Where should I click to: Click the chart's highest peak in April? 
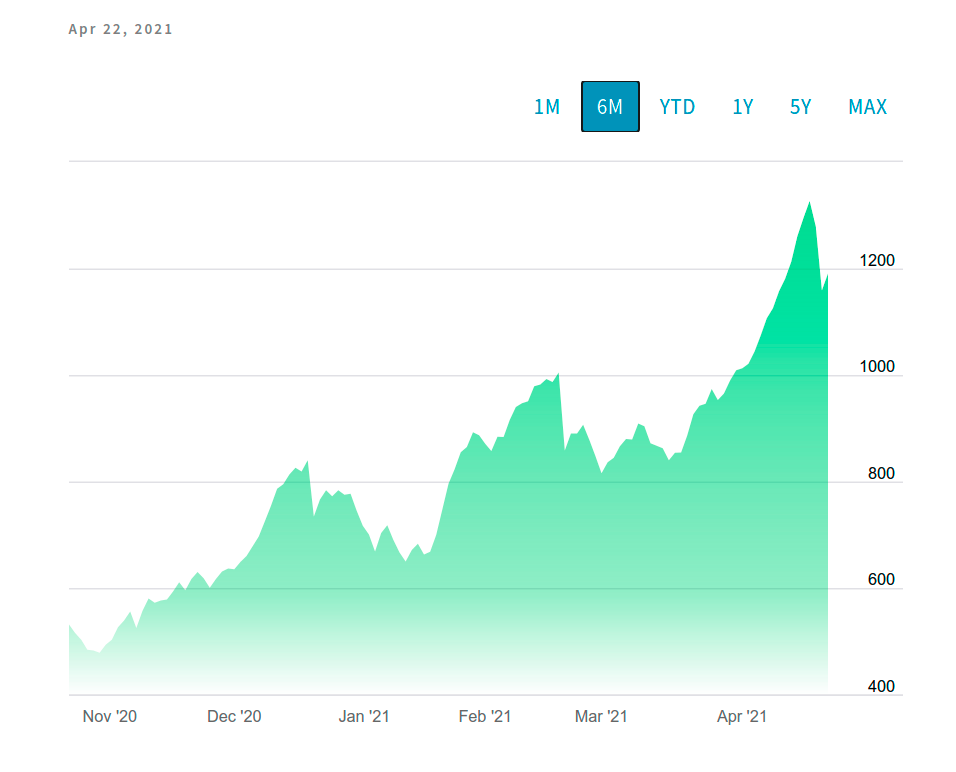coord(809,203)
